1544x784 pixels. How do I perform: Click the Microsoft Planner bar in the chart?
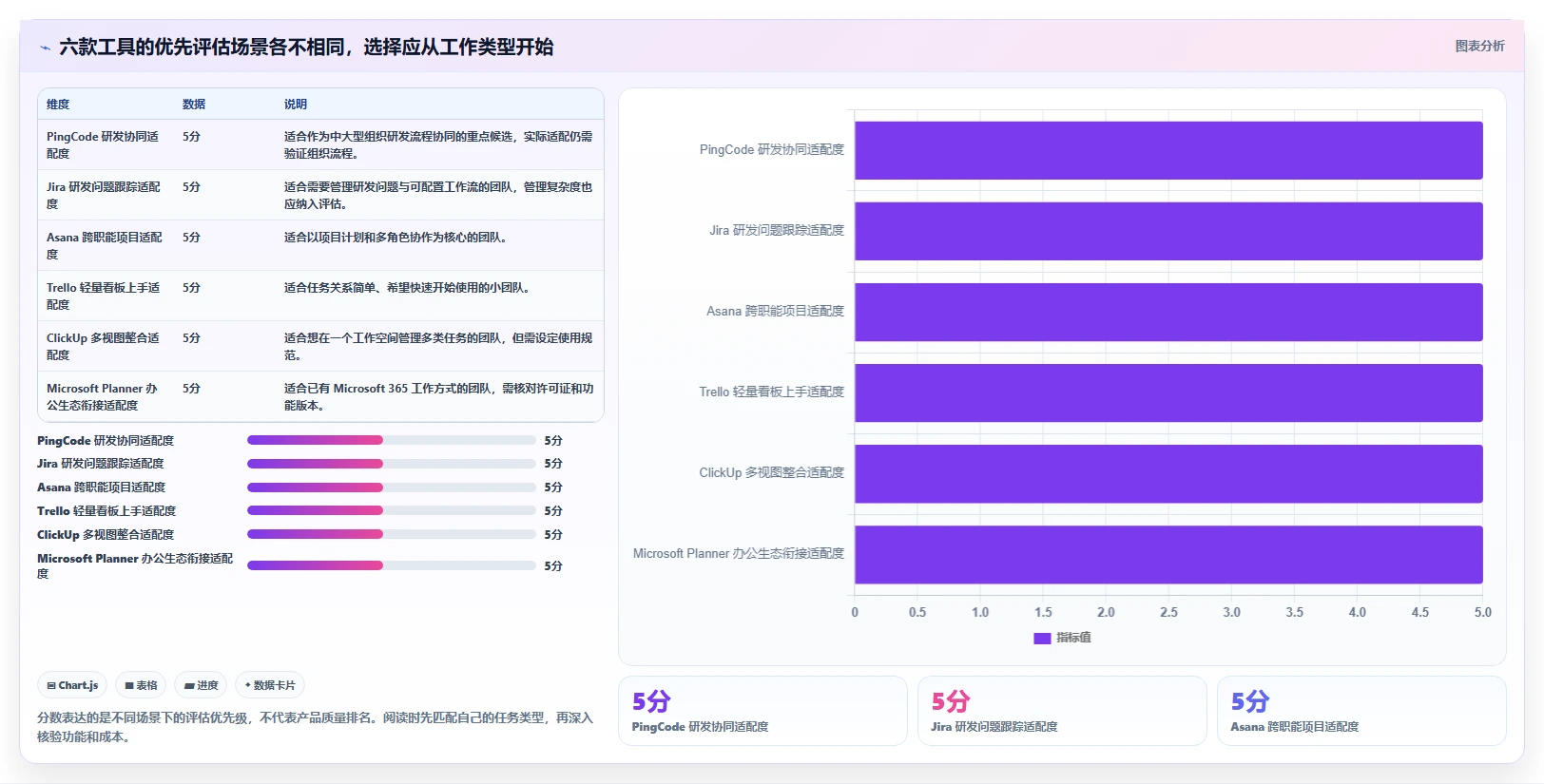[1168, 554]
